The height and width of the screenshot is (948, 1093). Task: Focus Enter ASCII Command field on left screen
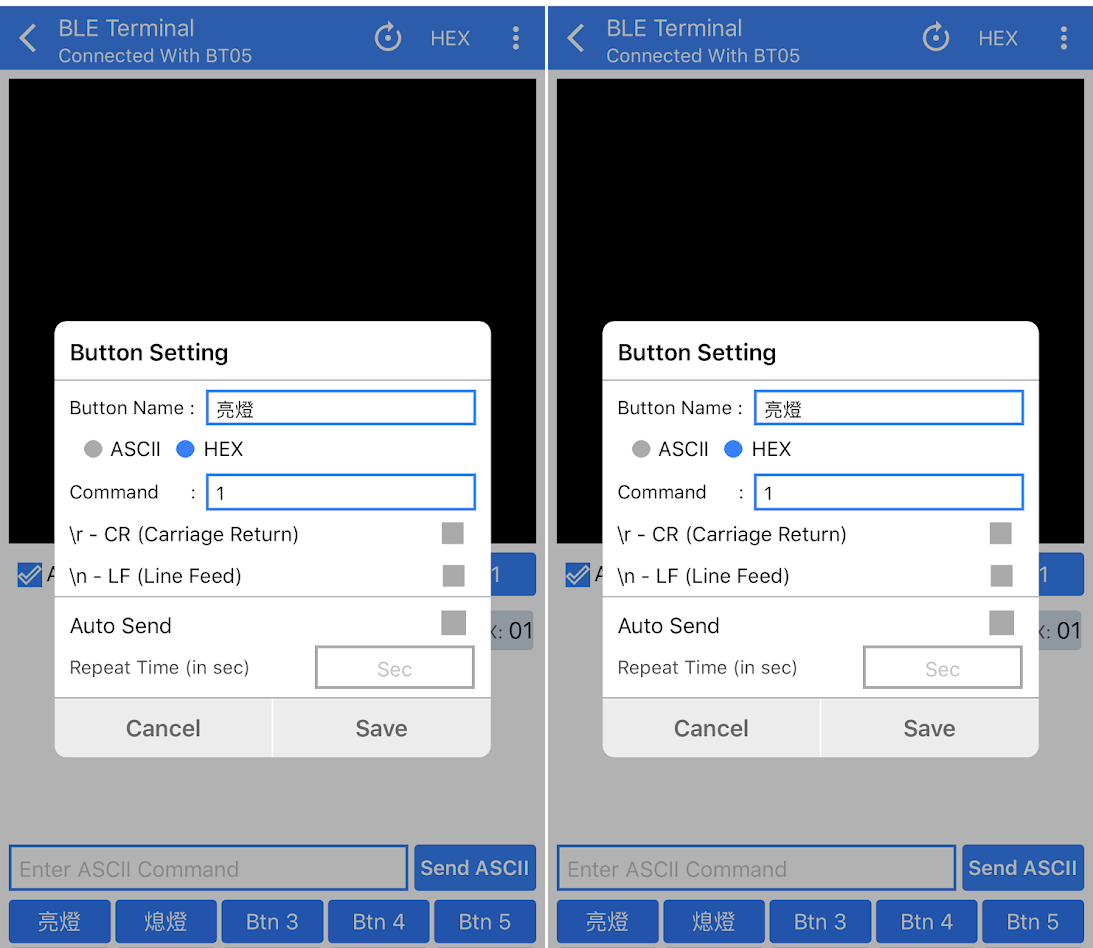click(208, 868)
